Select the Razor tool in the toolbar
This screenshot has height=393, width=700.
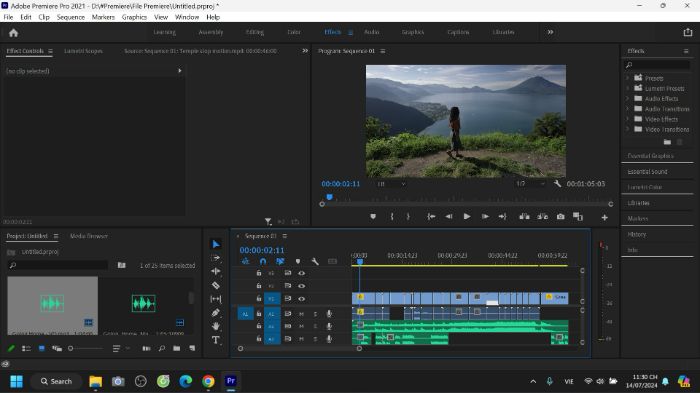tap(216, 285)
